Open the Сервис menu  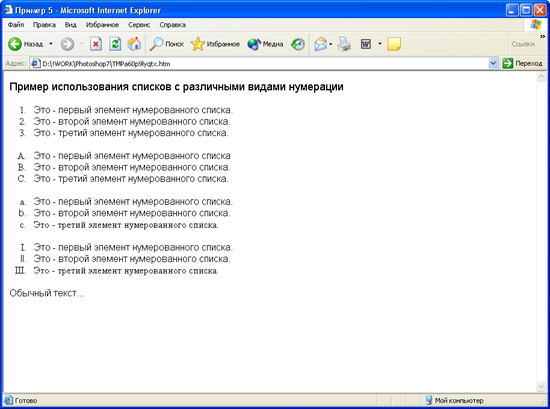(x=139, y=25)
